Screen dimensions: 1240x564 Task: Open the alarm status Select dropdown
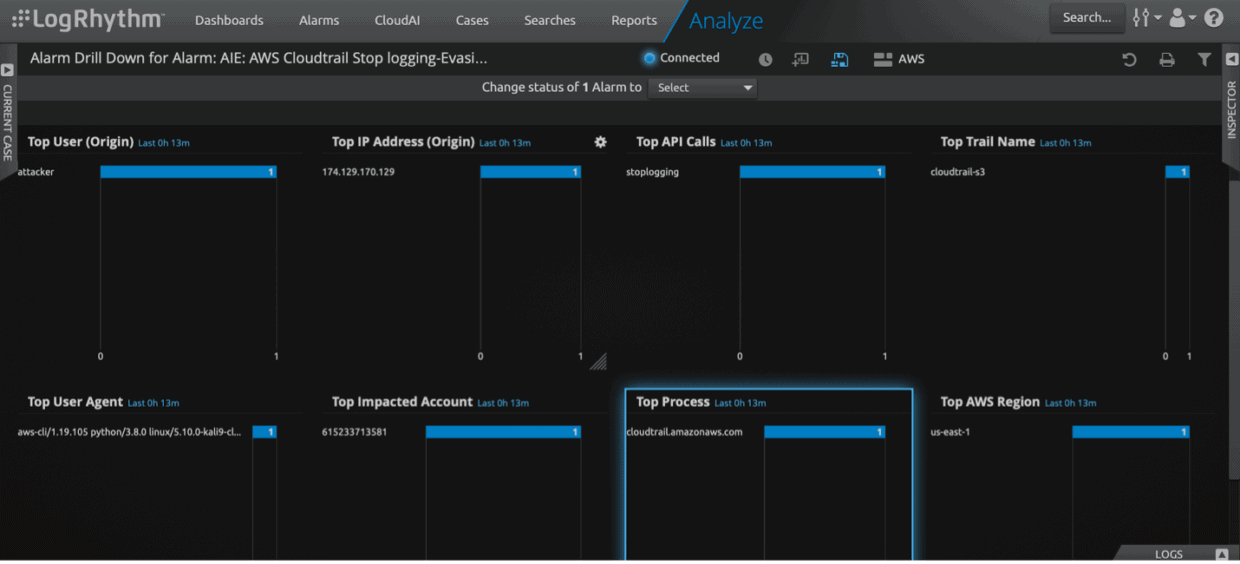tap(703, 88)
